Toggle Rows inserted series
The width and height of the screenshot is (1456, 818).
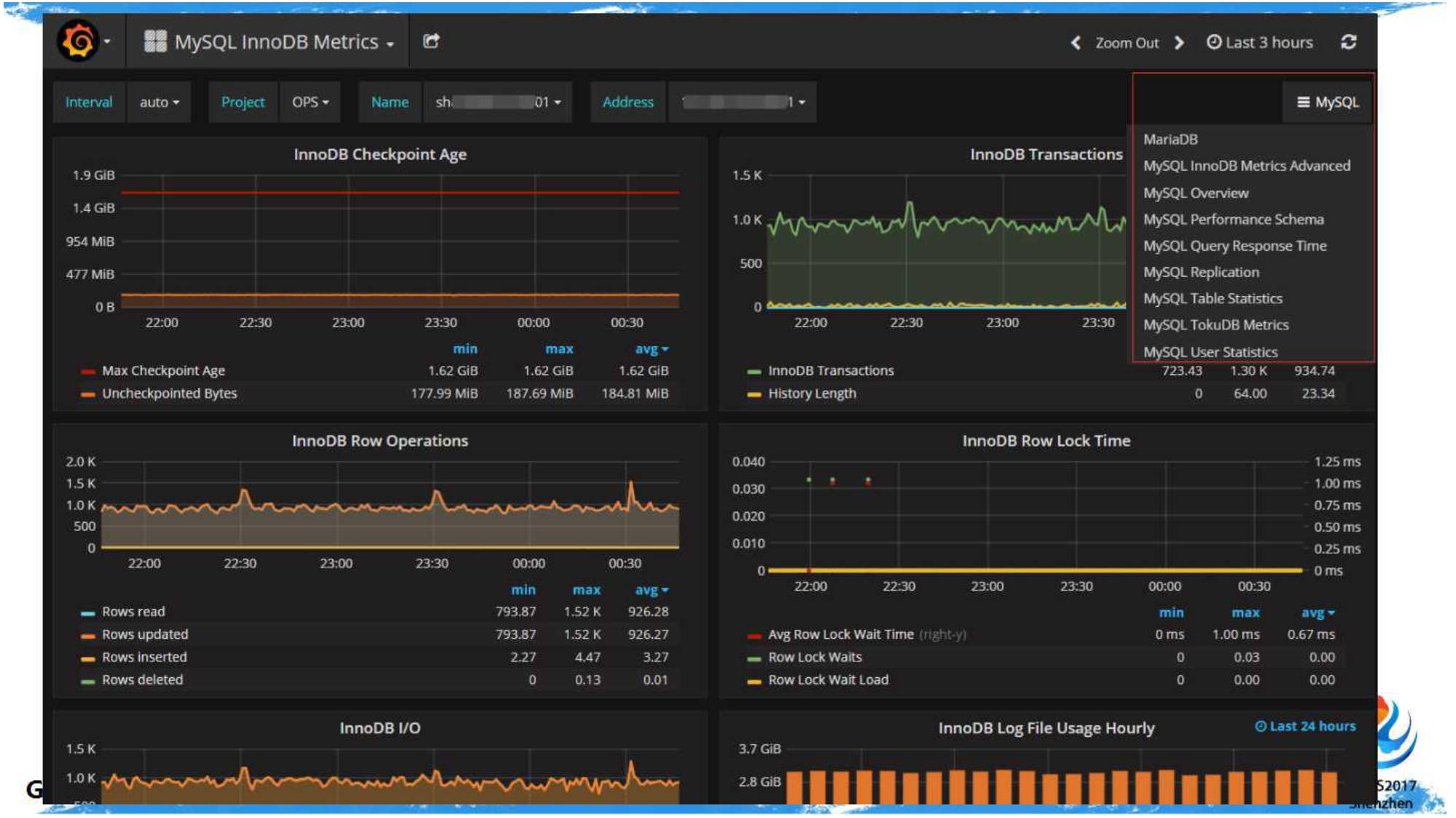[x=144, y=657]
